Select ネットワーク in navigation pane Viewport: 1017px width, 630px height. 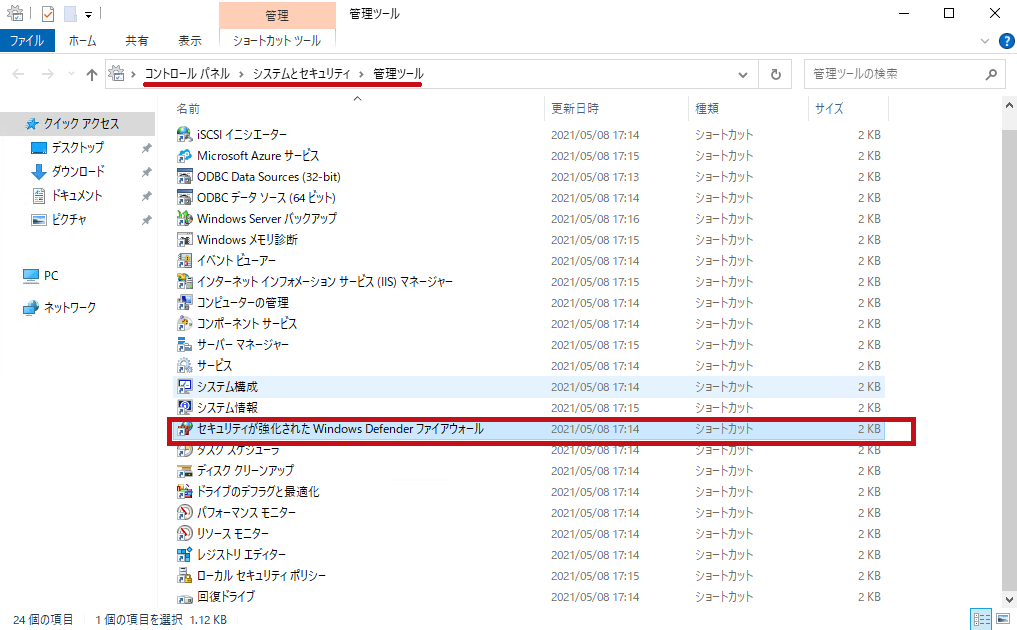tap(60, 308)
